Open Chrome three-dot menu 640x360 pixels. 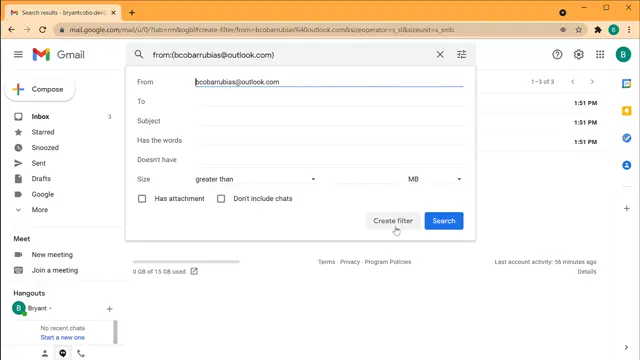(629, 30)
